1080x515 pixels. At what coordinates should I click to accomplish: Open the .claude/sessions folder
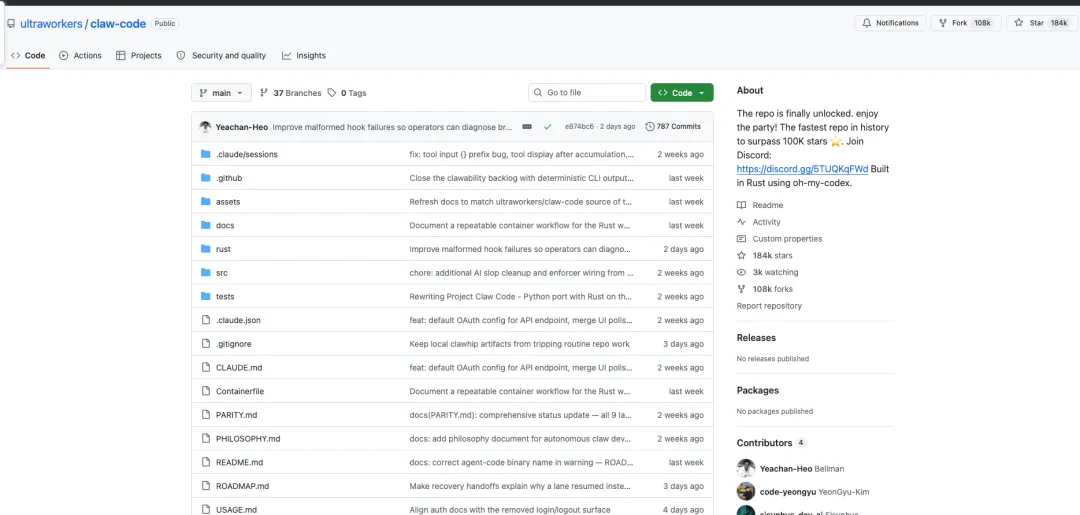pyautogui.click(x=247, y=154)
